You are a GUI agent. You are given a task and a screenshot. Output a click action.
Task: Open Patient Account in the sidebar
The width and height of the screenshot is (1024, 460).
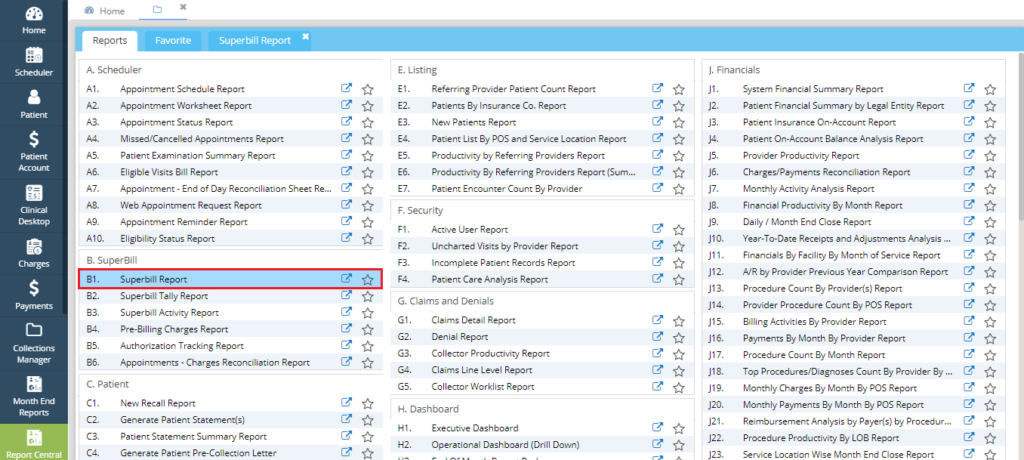33,152
